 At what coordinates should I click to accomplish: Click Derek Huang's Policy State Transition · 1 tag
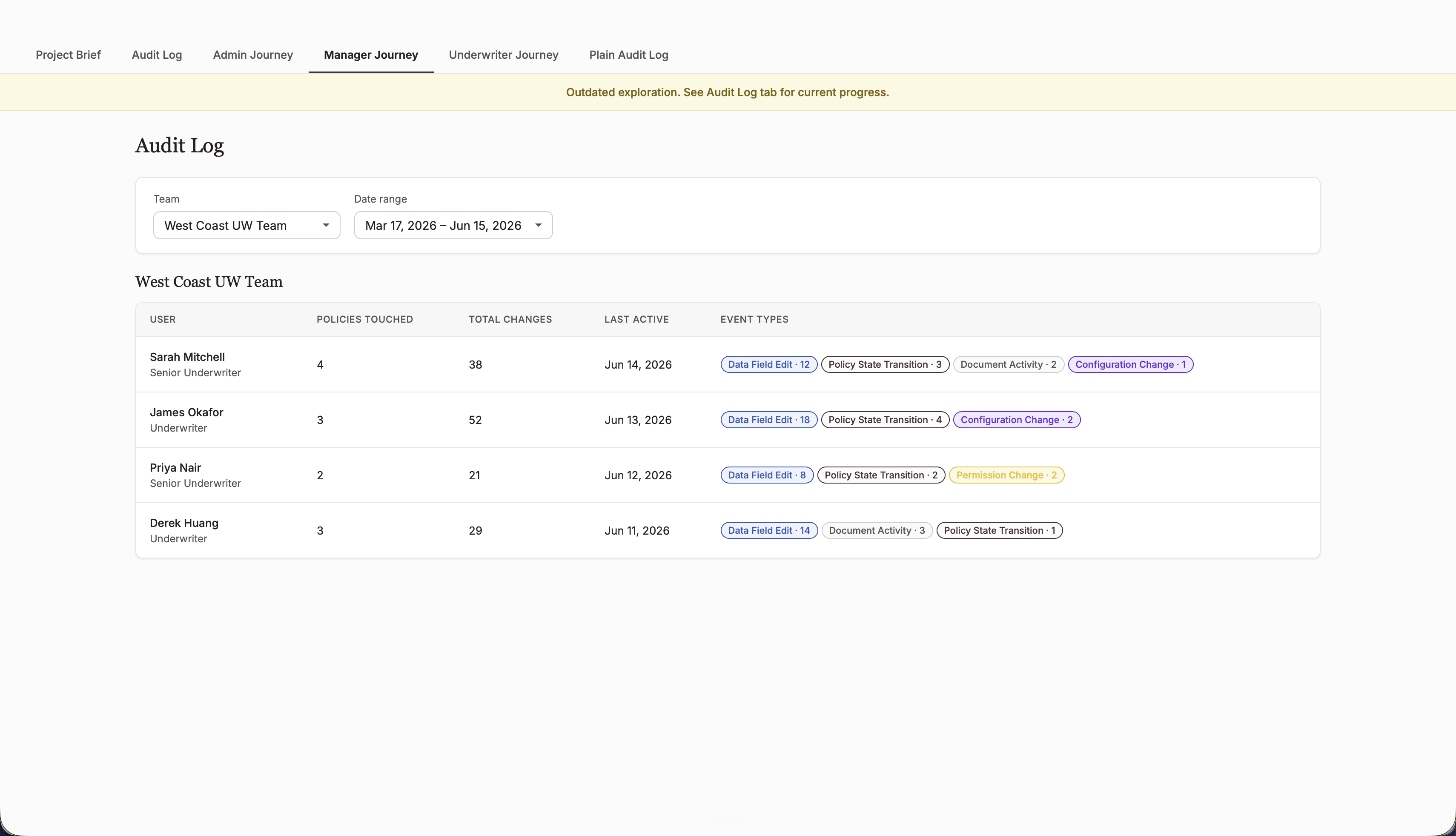[1000, 530]
